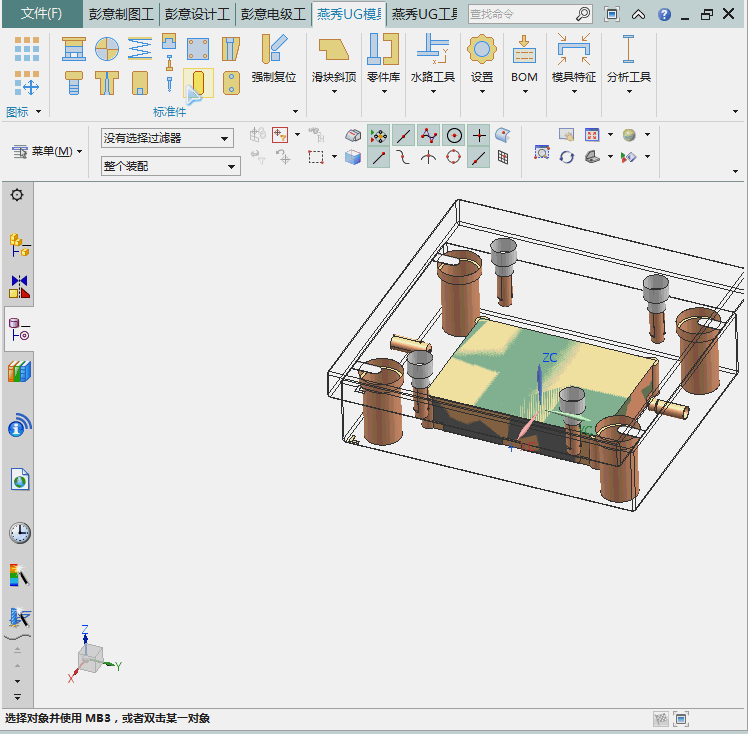Toggle the arc center snap point

(454, 135)
